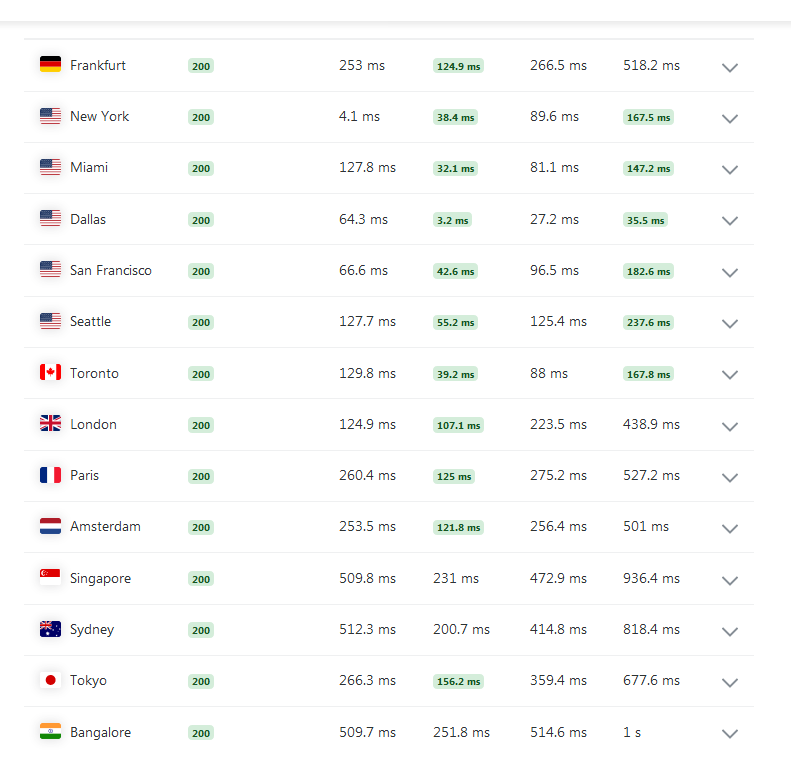Click the Indian flag for Bangalore
The image size is (791, 764).
50,731
